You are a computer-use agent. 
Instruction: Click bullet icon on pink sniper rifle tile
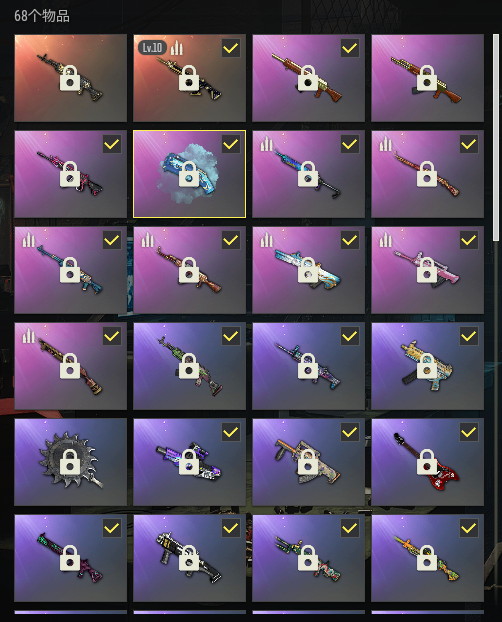click(x=385, y=240)
